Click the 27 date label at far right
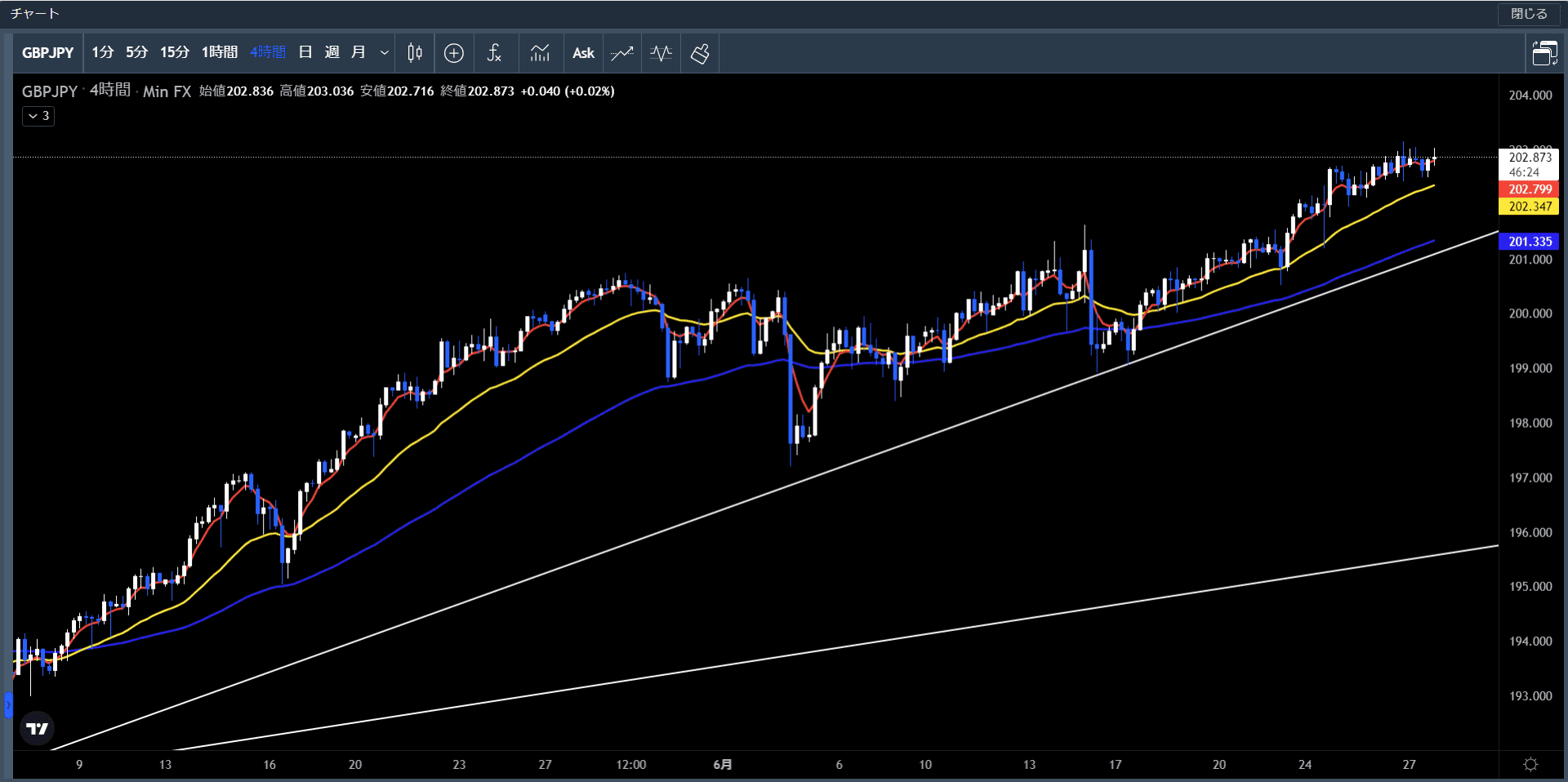The width and height of the screenshot is (1568, 782). 1409,765
